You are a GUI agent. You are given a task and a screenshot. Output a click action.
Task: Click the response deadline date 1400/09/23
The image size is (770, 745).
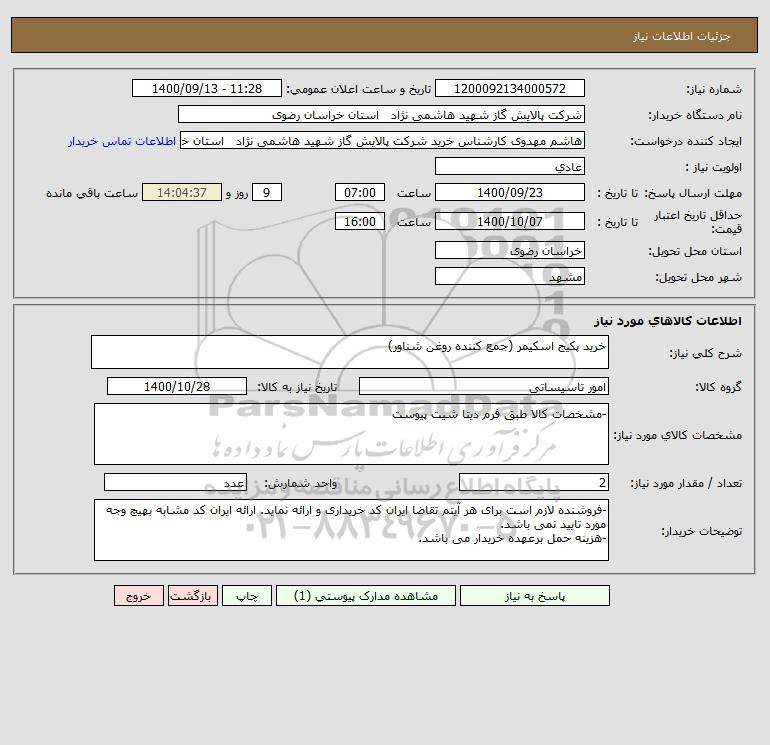click(x=510, y=193)
